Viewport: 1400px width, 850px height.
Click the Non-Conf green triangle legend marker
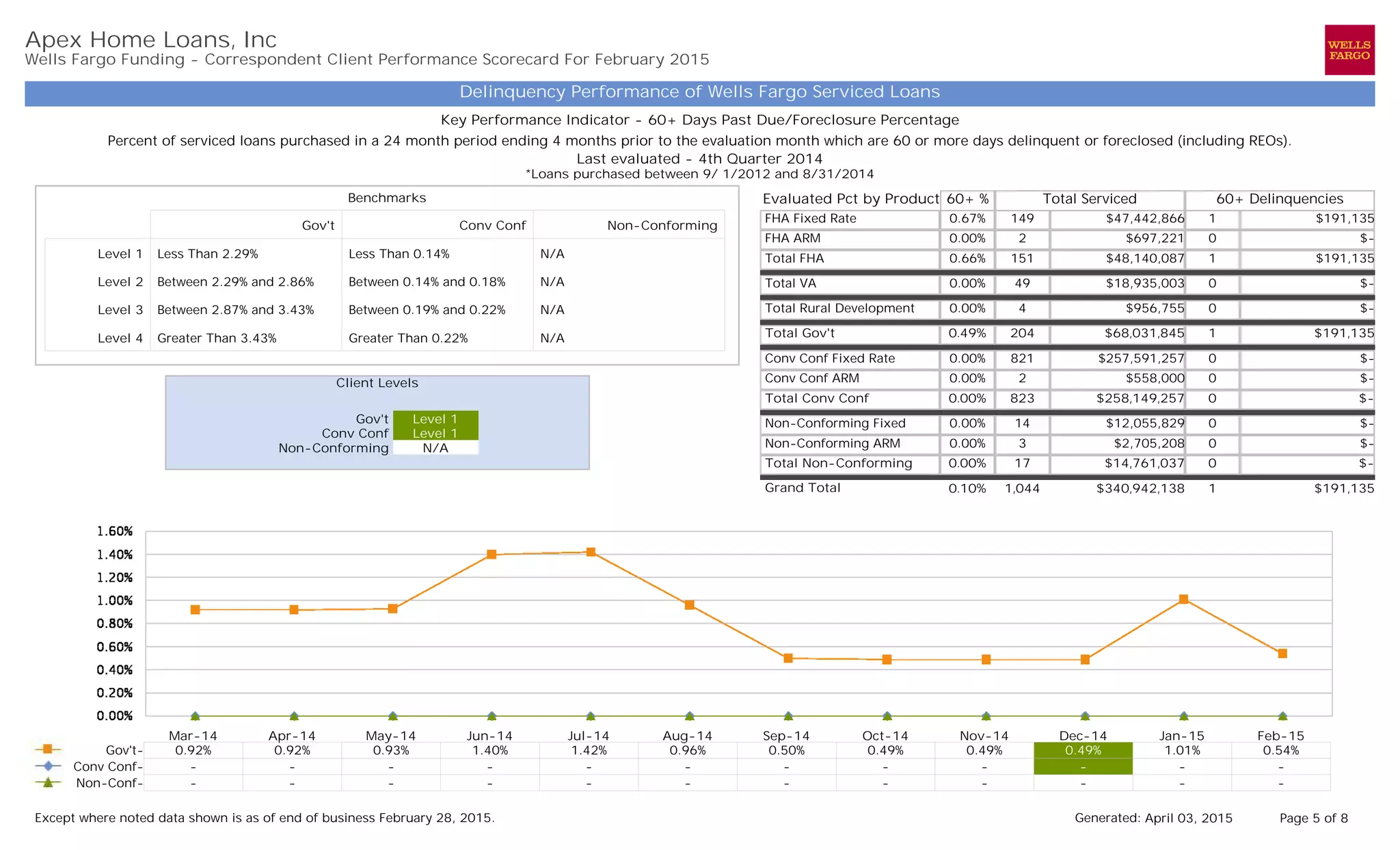pyautogui.click(x=48, y=782)
